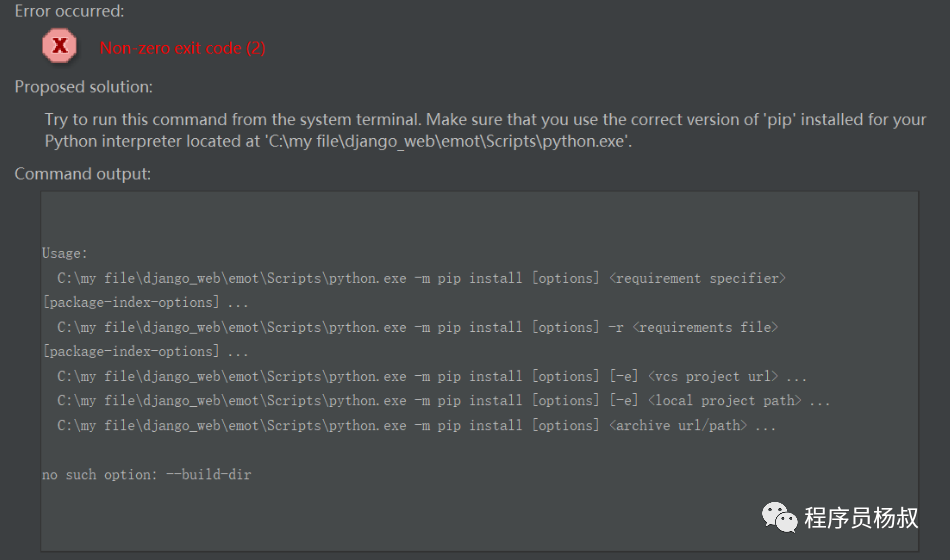Click the 'no such option: --build-dir' error line
Viewport: 950px width, 560px height.
(x=146, y=474)
